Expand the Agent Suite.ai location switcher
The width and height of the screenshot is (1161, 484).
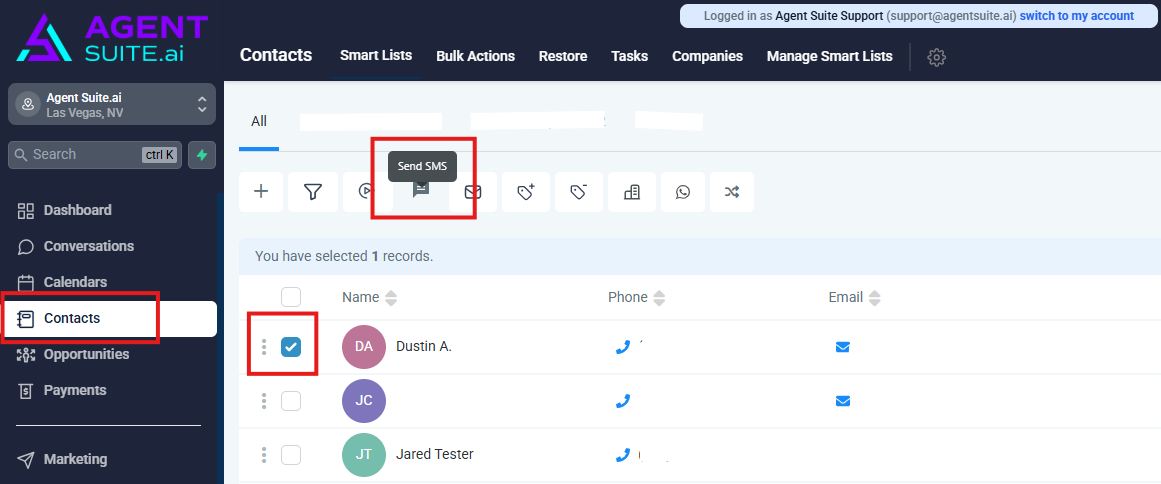click(112, 104)
